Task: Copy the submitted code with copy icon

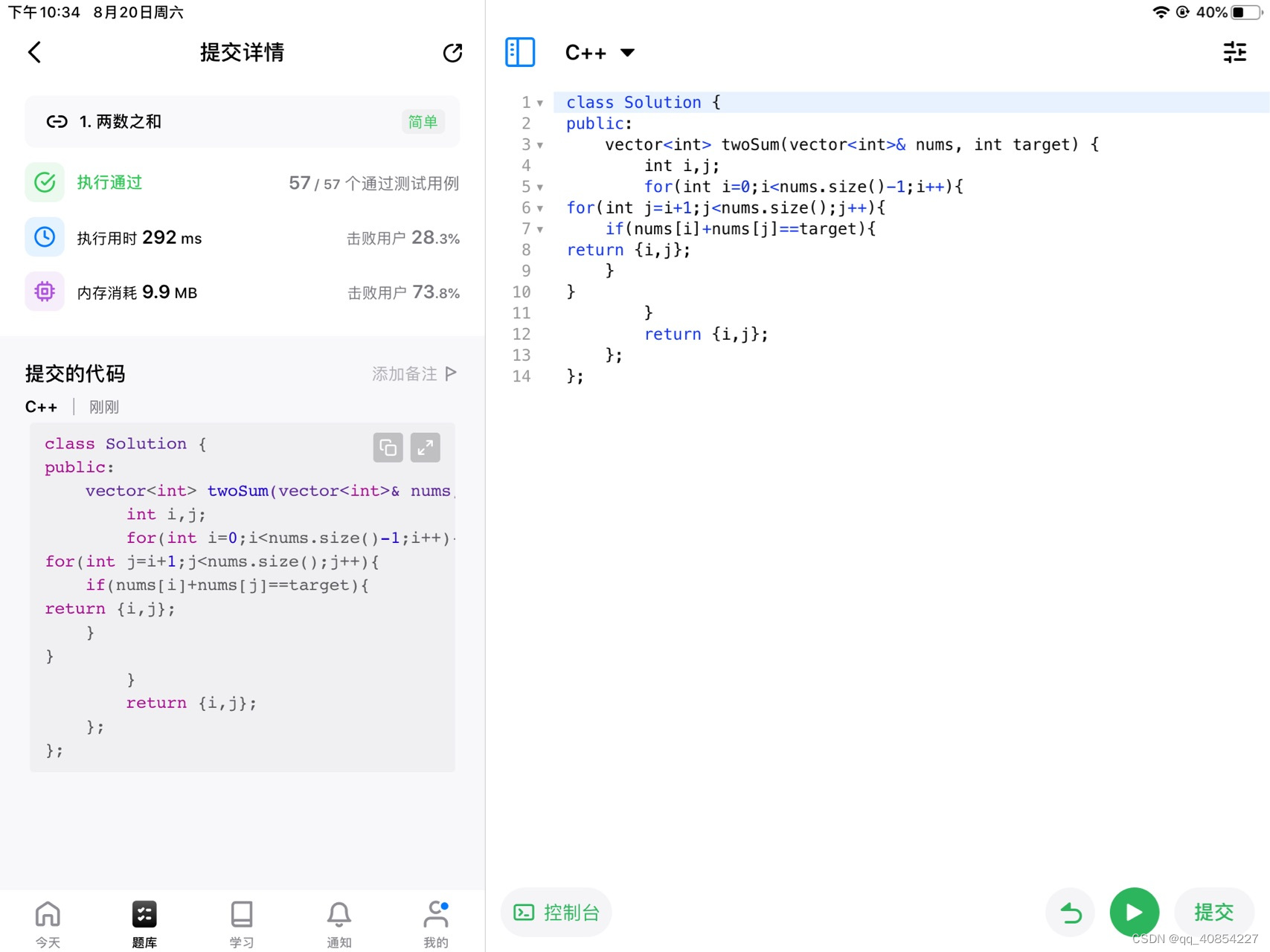Action: pyautogui.click(x=388, y=448)
